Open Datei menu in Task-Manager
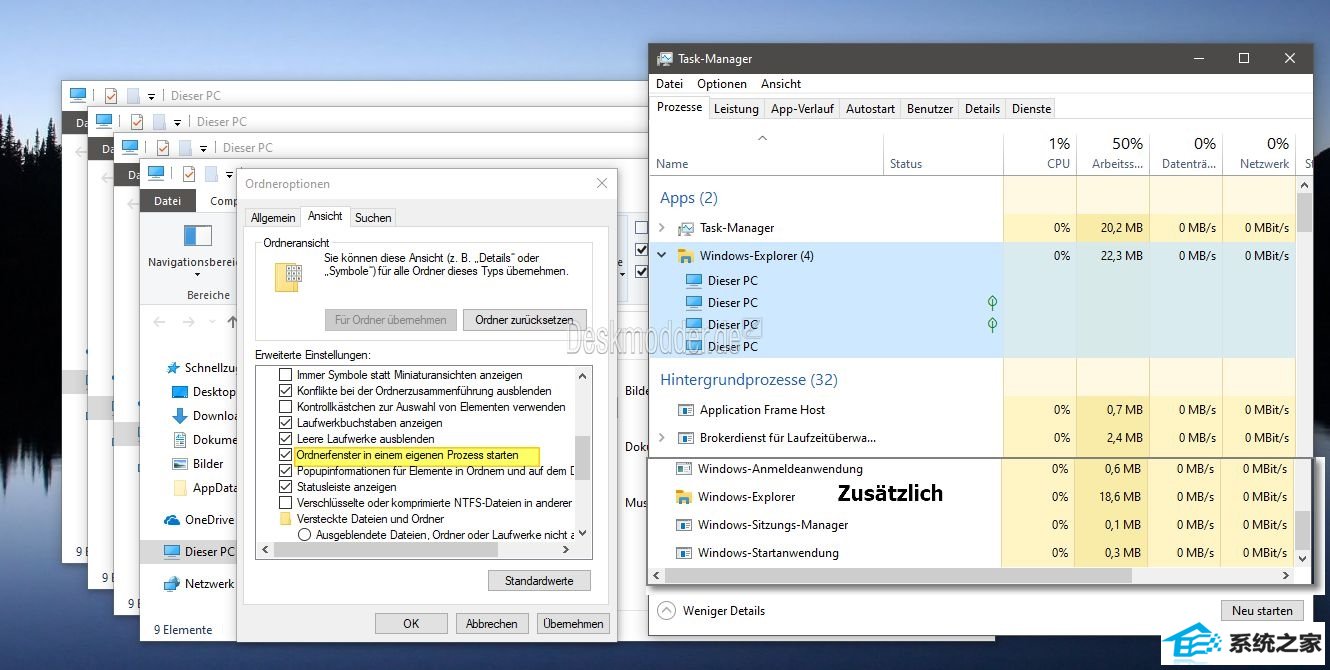Viewport: 1330px width, 670px height. [670, 84]
